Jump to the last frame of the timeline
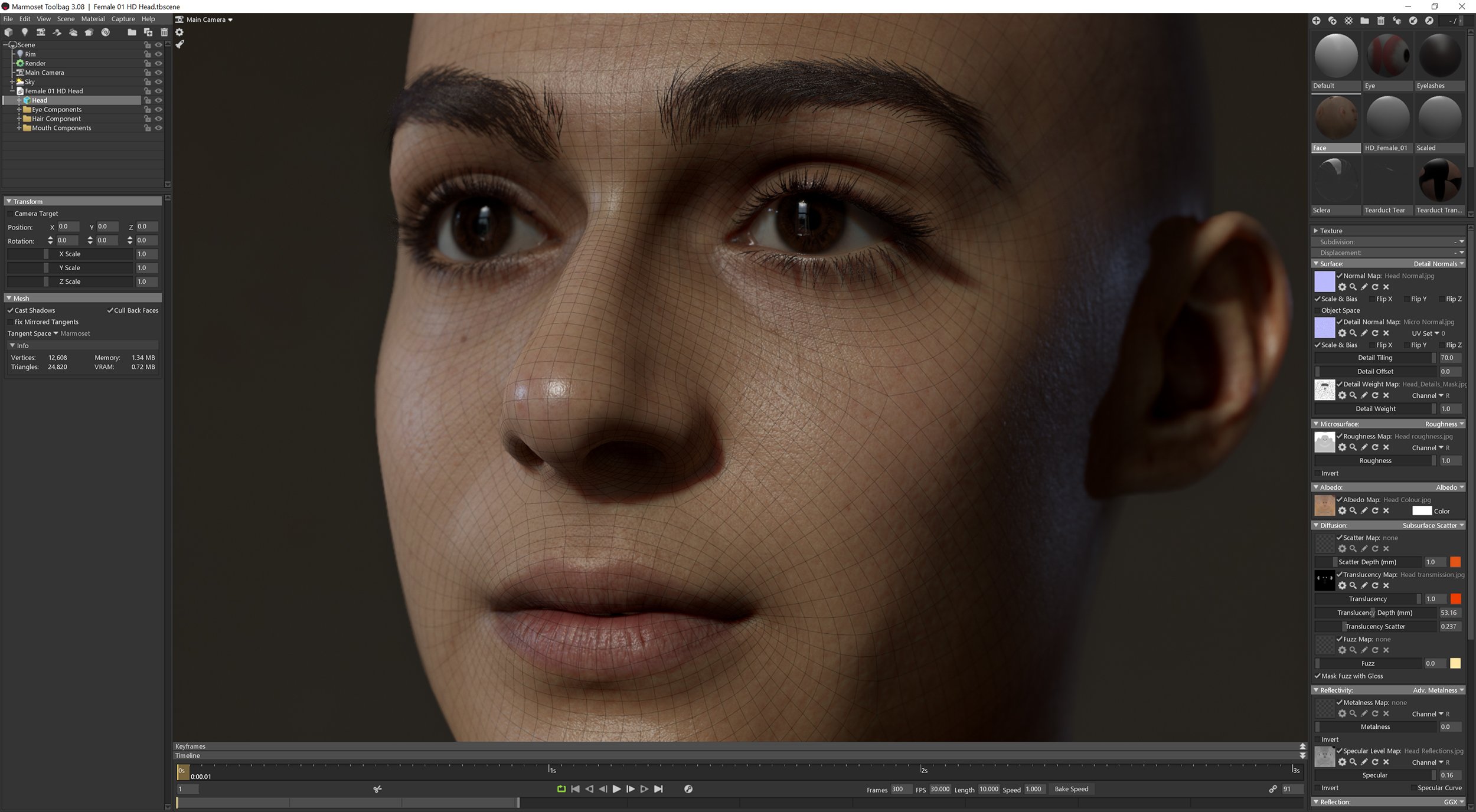Image resolution: width=1476 pixels, height=812 pixels. (x=658, y=789)
